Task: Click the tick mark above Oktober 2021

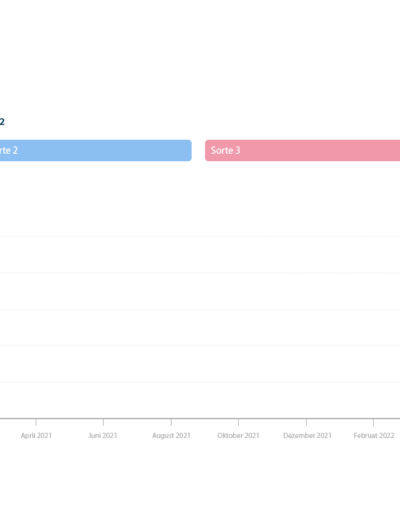Action: click(238, 422)
